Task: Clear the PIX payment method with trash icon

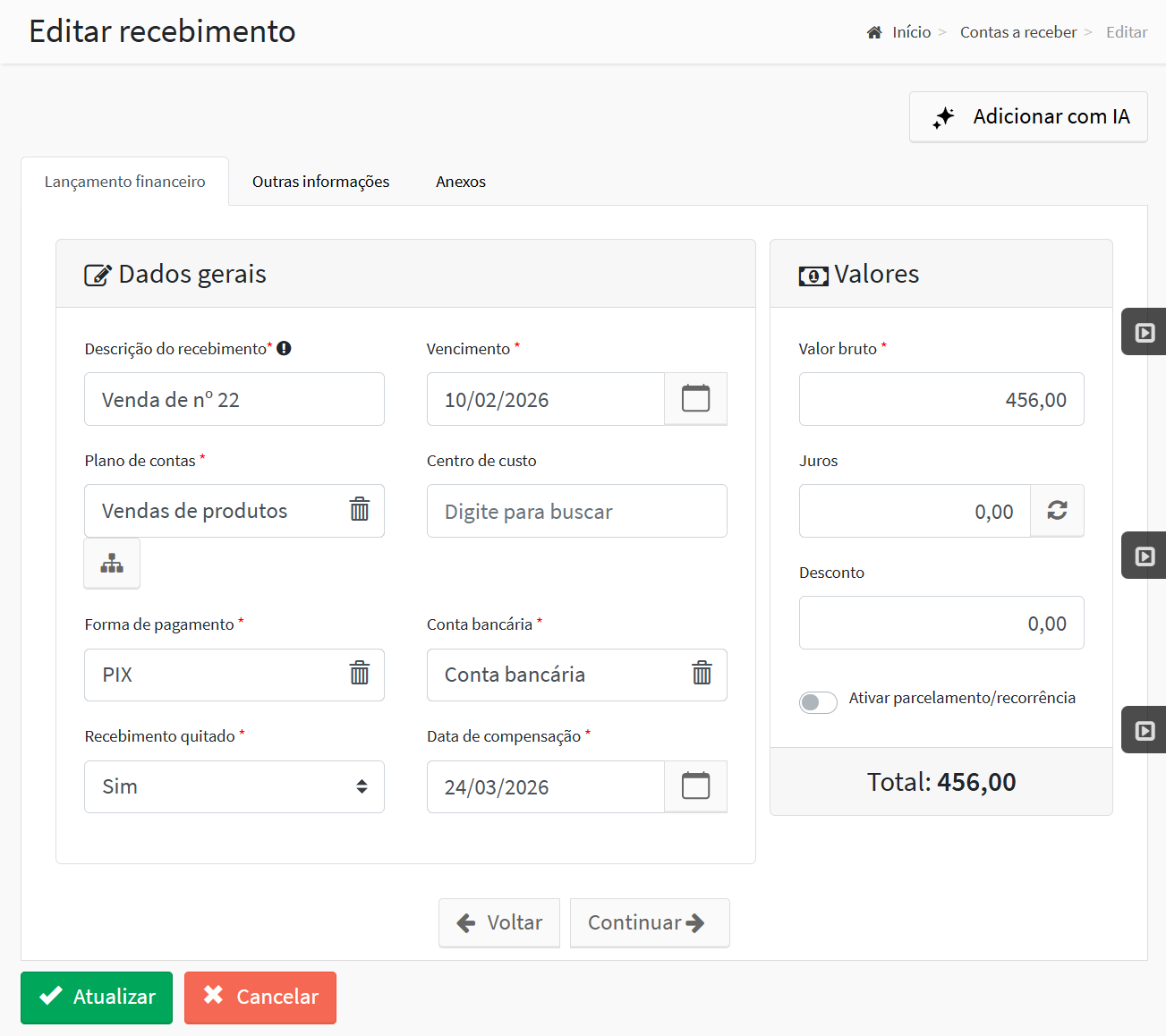Action: [359, 674]
